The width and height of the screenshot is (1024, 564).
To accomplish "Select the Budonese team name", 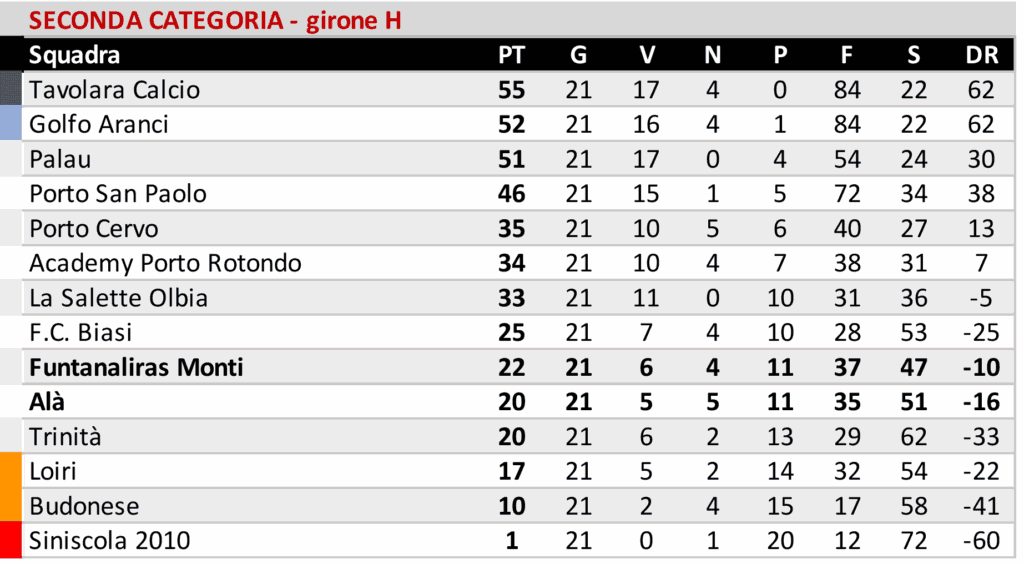I will point(84,506).
